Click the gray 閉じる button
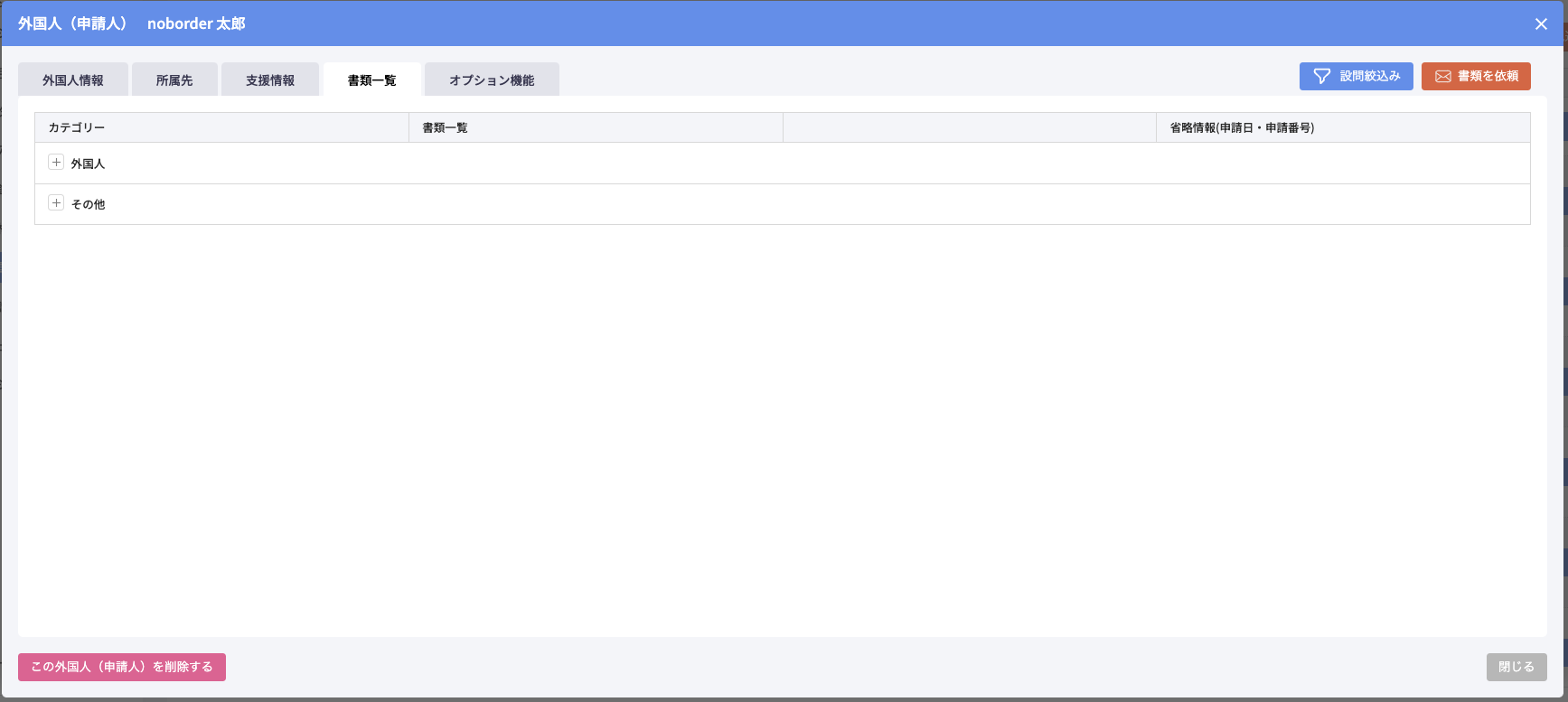This screenshot has height=702, width=1568. (1516, 667)
